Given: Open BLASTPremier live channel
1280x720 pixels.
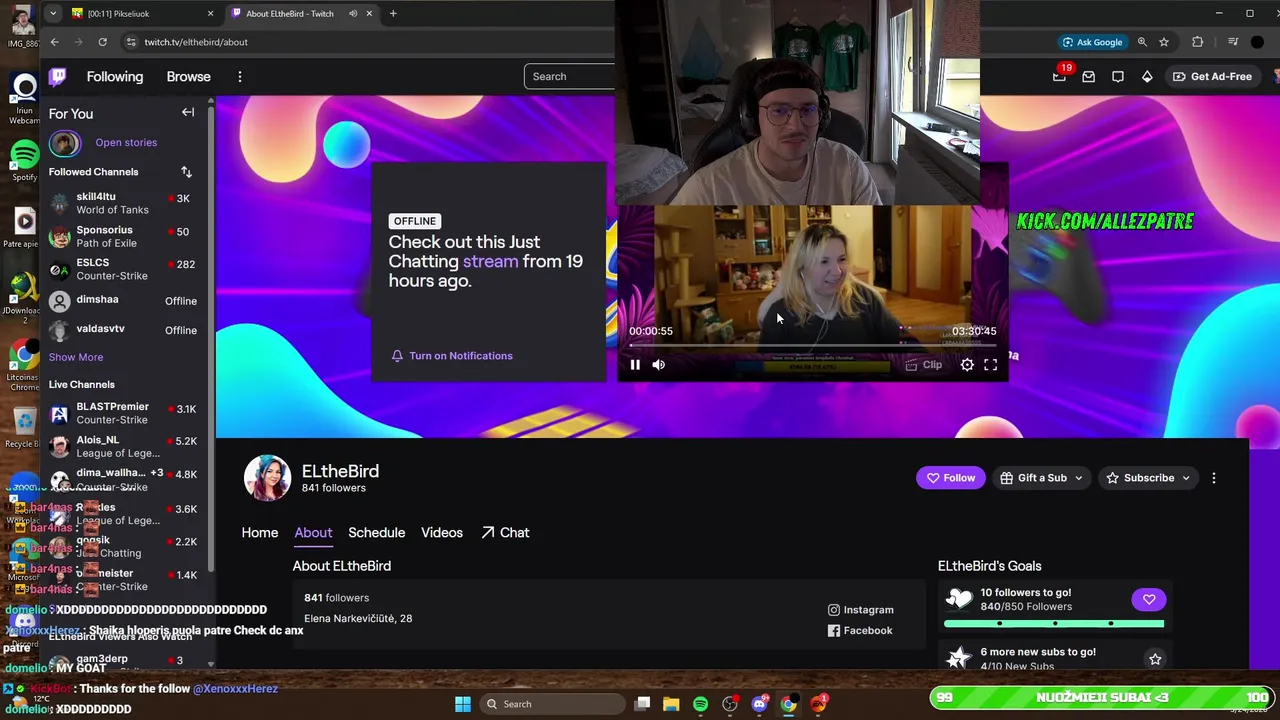Looking at the screenshot, I should coord(123,413).
